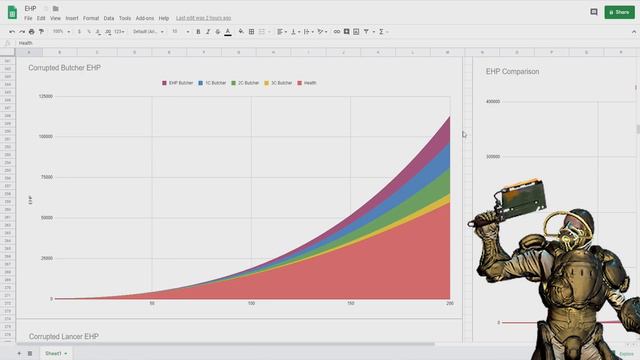The height and width of the screenshot is (360, 640).
Task: Open the functions sigma menu
Action: 381,31
